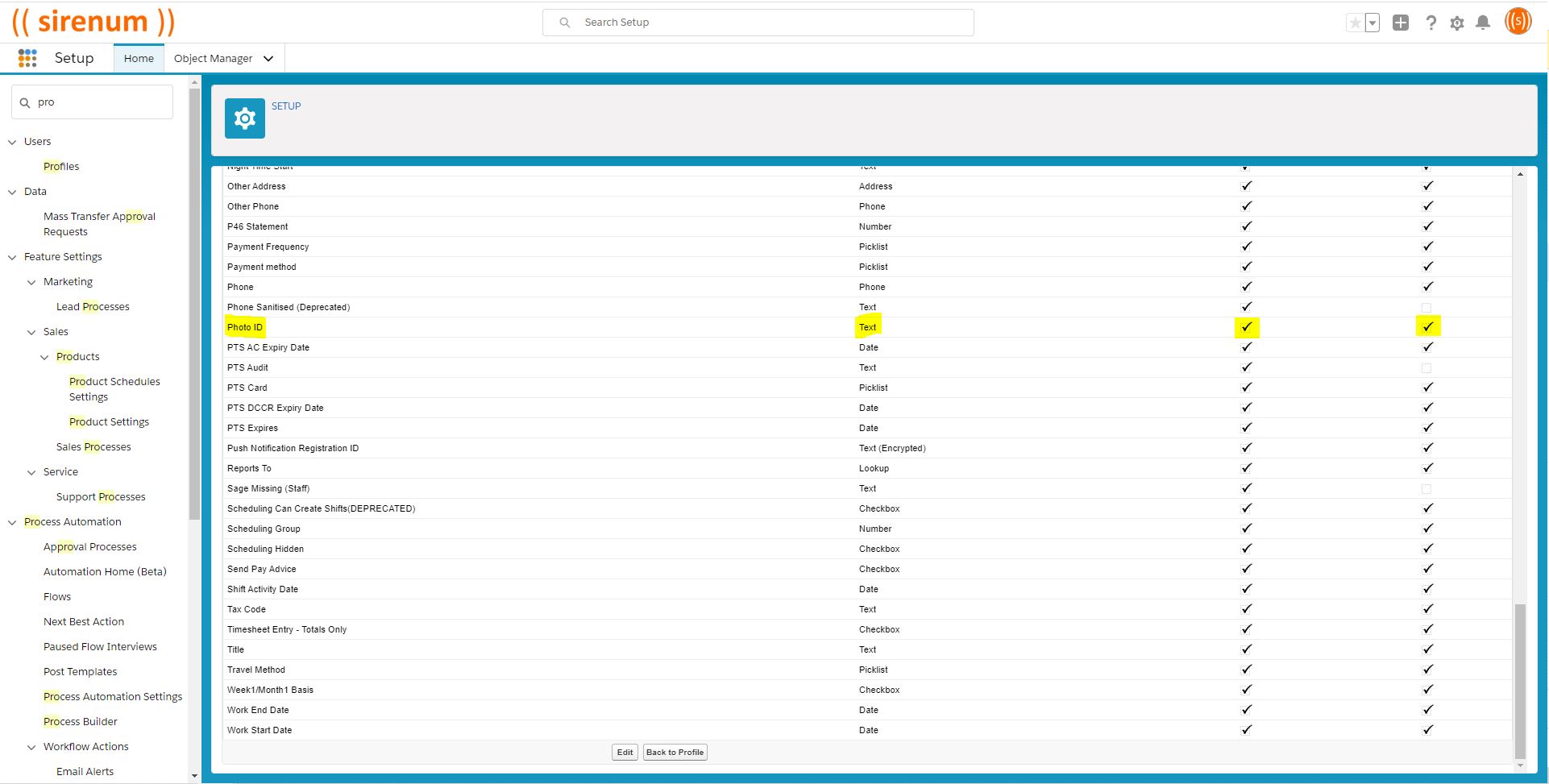Switch to the Home tab
The height and width of the screenshot is (784, 1549).
coord(139,59)
